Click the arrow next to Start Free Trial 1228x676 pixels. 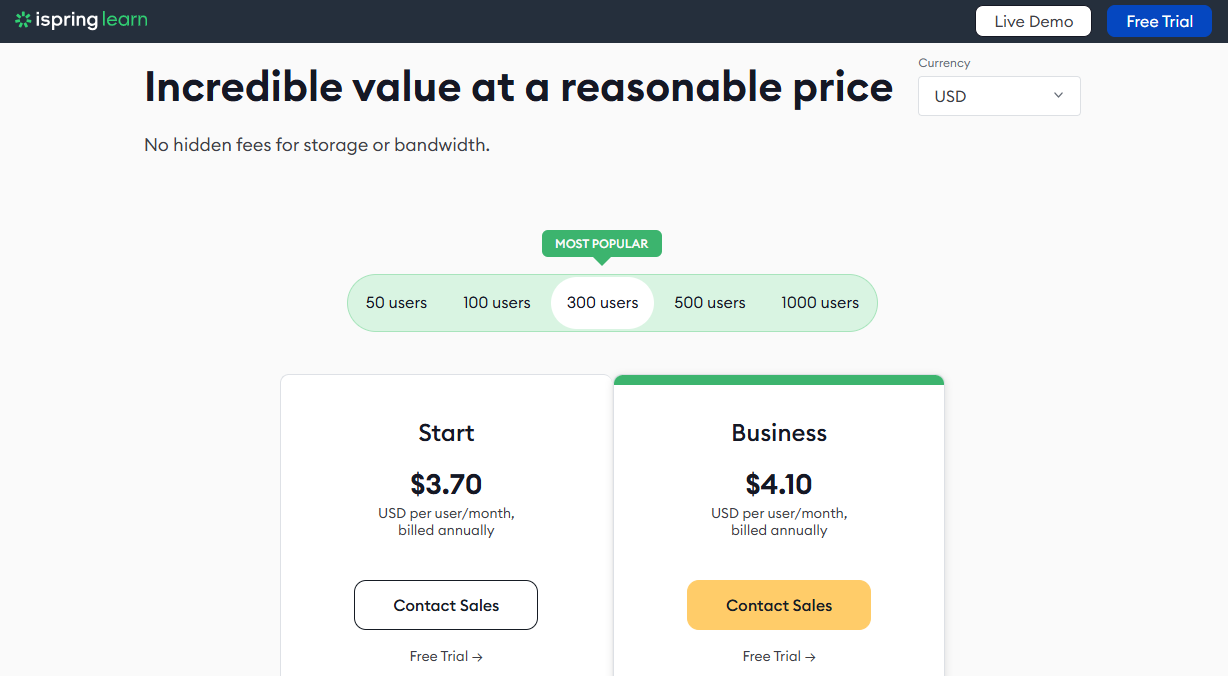click(x=478, y=657)
